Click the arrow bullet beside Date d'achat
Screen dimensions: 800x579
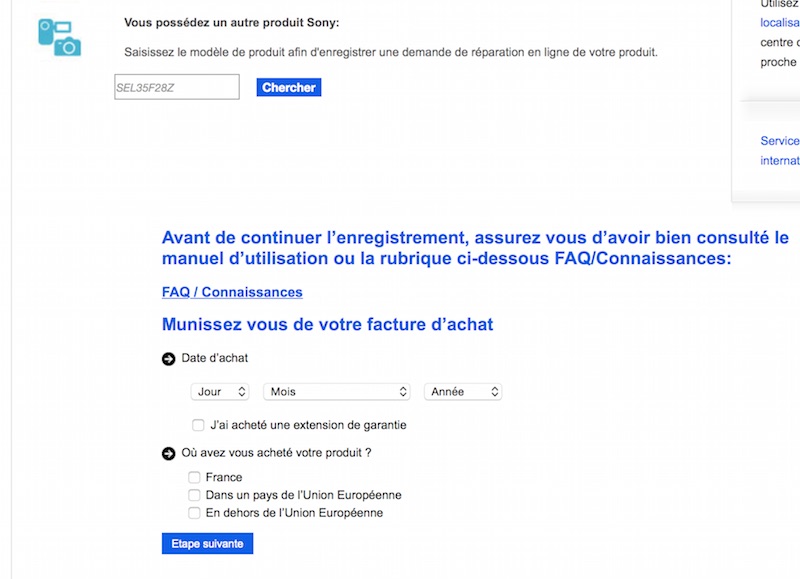point(168,359)
